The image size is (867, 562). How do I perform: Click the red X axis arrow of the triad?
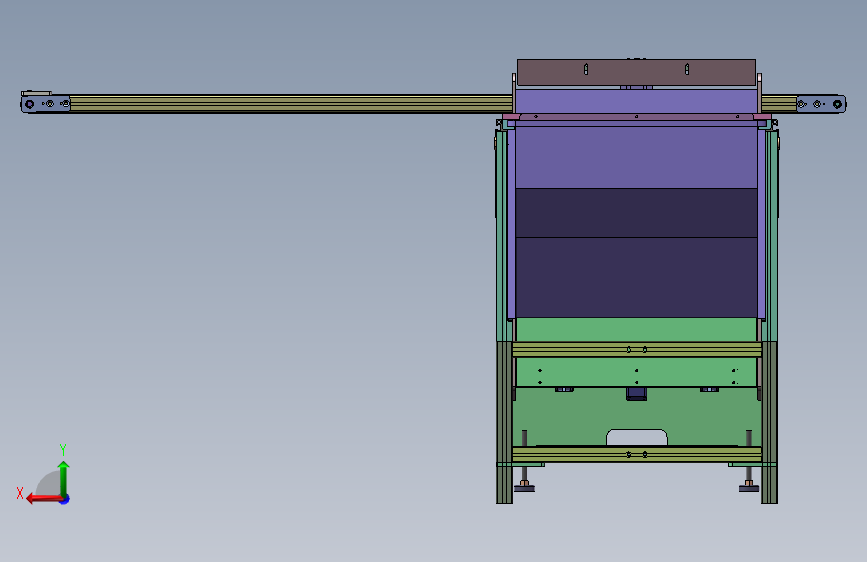[44, 499]
